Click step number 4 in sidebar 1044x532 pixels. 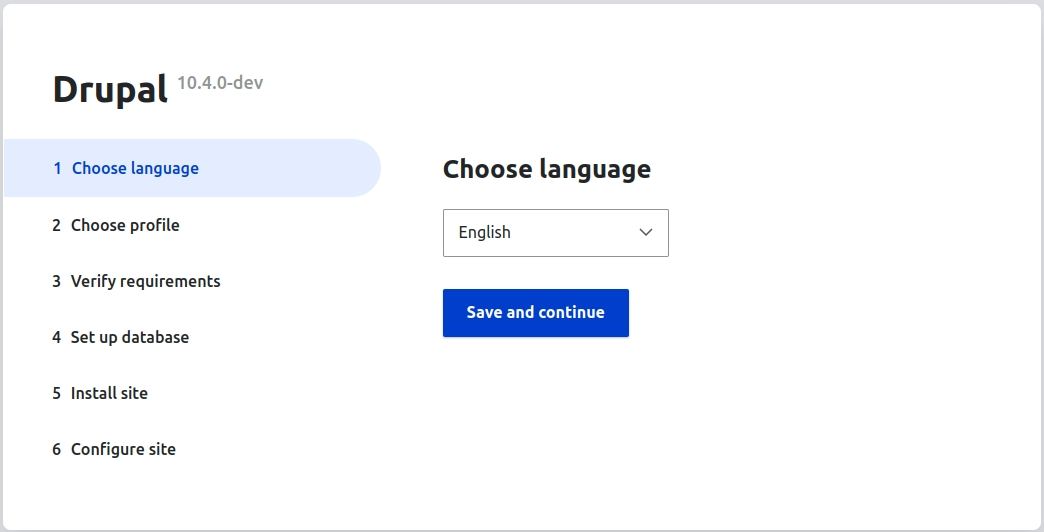click(x=57, y=337)
